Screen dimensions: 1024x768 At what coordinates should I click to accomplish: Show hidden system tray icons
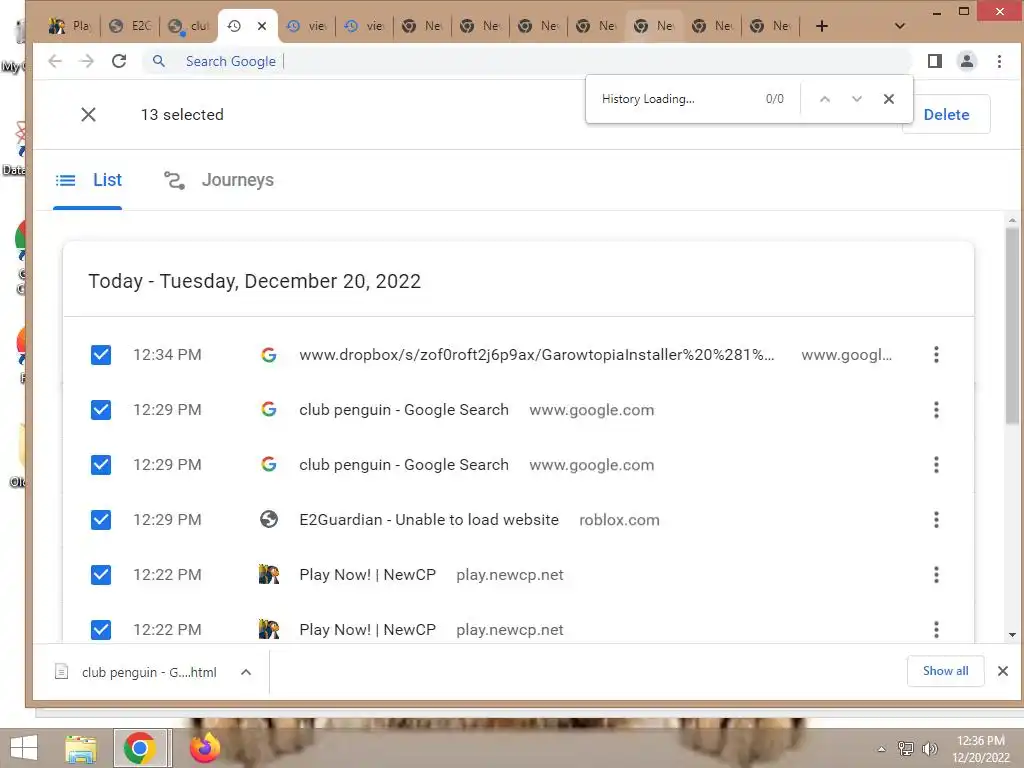pyautogui.click(x=881, y=749)
